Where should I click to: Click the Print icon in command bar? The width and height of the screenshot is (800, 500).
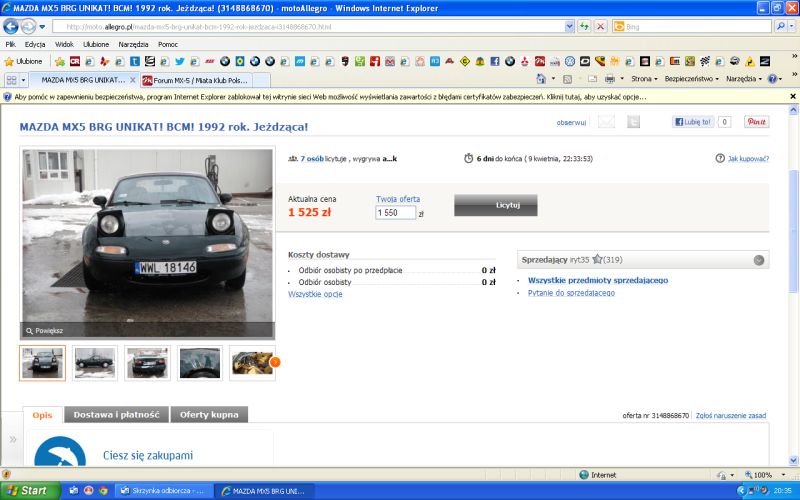[x=610, y=79]
